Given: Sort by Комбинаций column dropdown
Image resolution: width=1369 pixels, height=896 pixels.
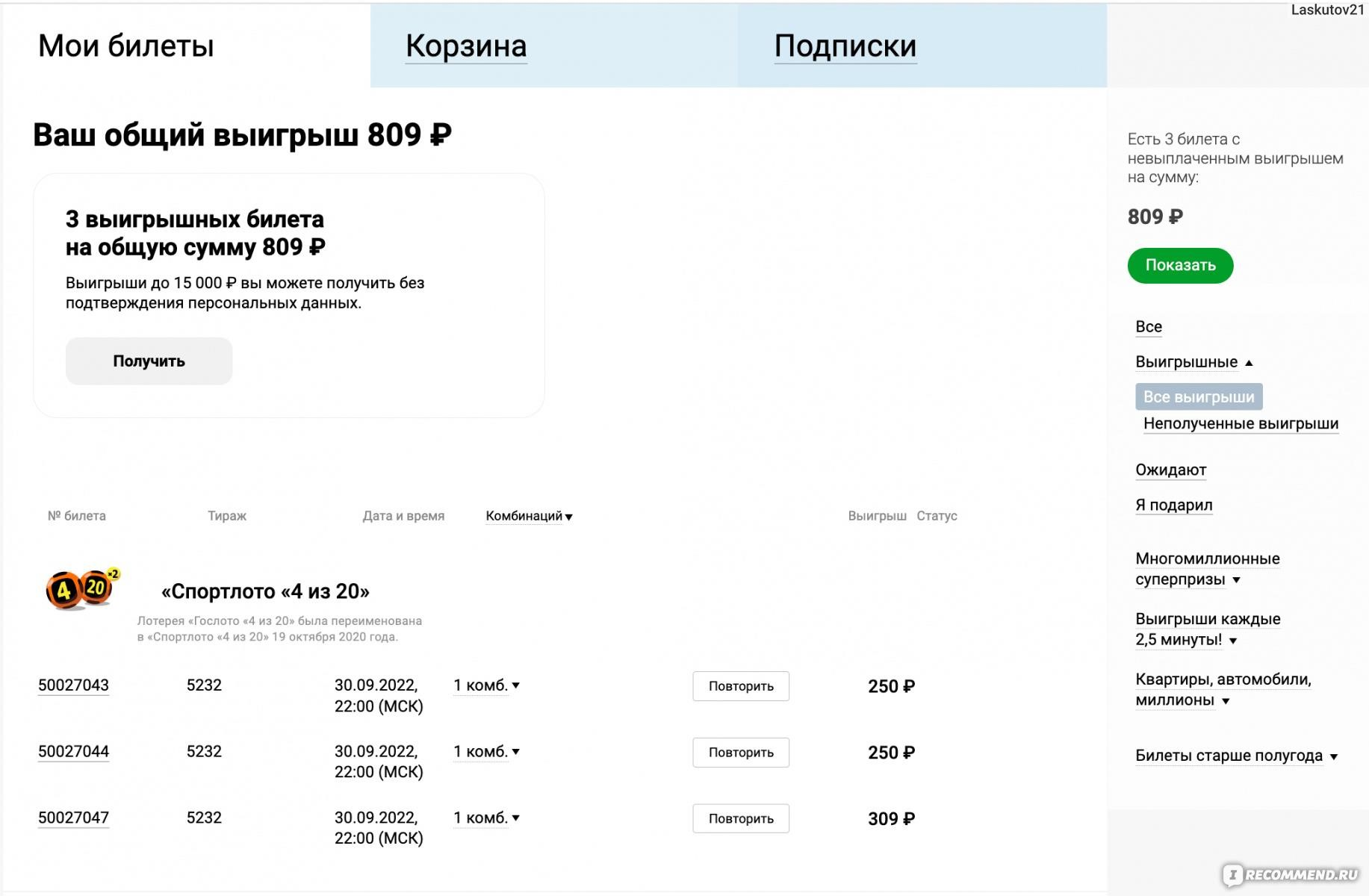Looking at the screenshot, I should coord(529,516).
